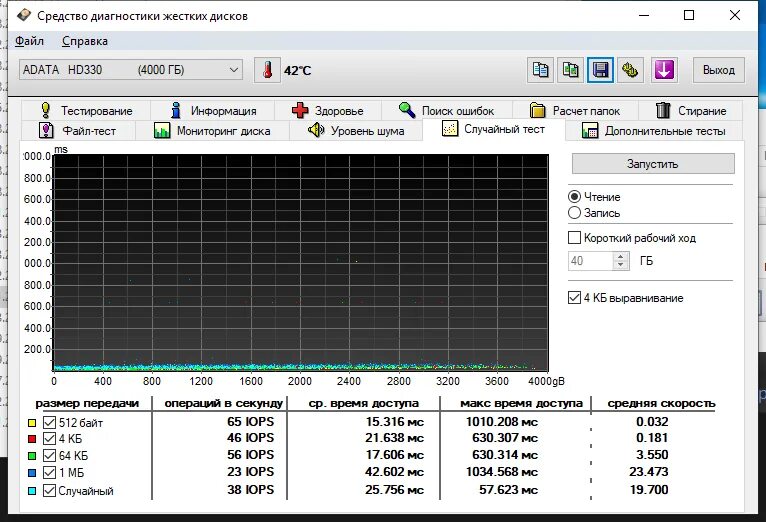Switch to the Мониторинг диска tab

pyautogui.click(x=212, y=131)
